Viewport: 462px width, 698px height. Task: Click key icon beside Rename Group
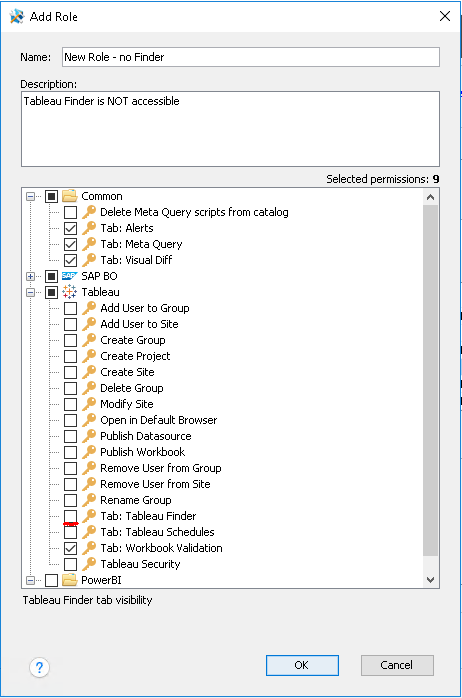click(x=89, y=500)
